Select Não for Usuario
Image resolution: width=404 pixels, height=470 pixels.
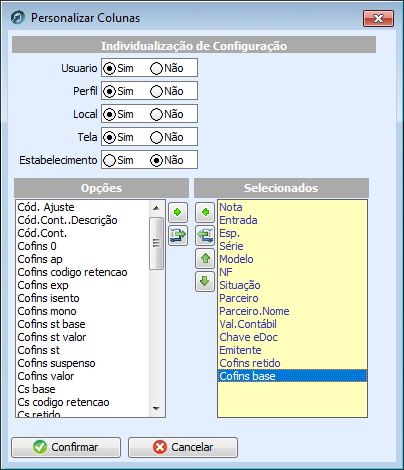pyautogui.click(x=156, y=69)
